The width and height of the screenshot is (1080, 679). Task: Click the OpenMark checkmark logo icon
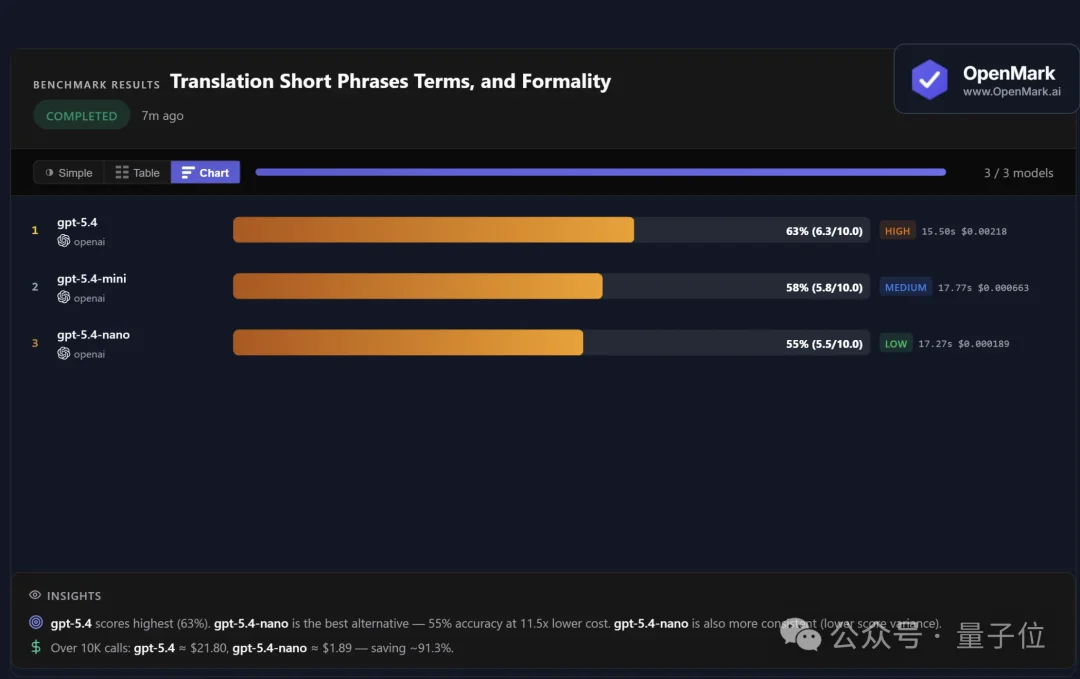[929, 79]
